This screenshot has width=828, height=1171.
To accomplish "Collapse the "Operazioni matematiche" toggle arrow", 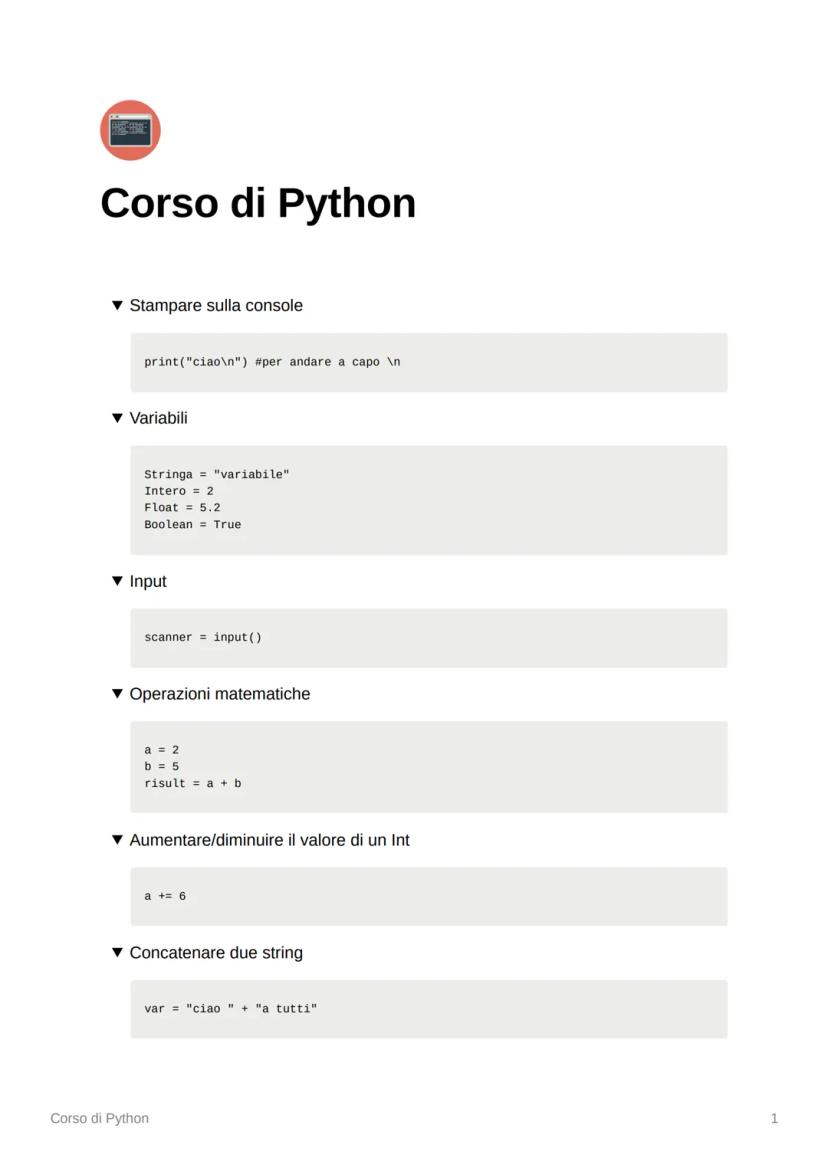I will coord(117,694).
